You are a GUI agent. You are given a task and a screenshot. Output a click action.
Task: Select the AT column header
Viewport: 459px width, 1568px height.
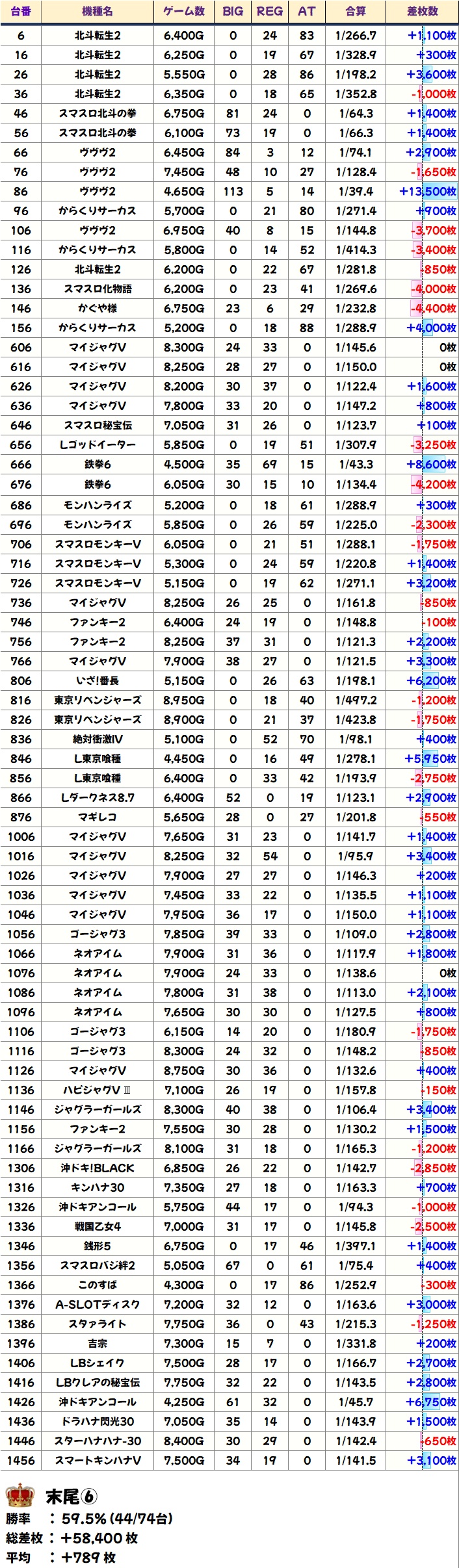[307, 11]
